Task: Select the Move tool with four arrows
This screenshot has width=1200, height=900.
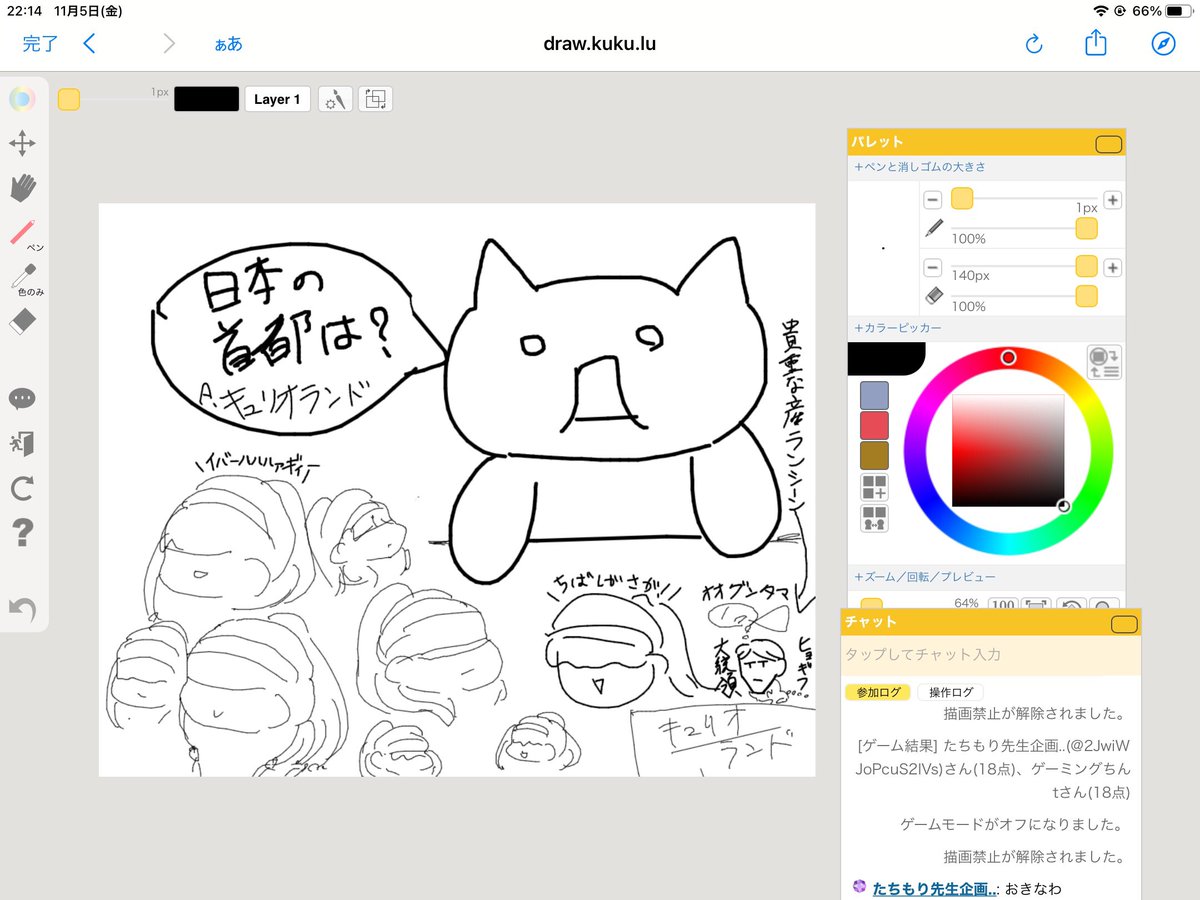Action: click(x=23, y=144)
